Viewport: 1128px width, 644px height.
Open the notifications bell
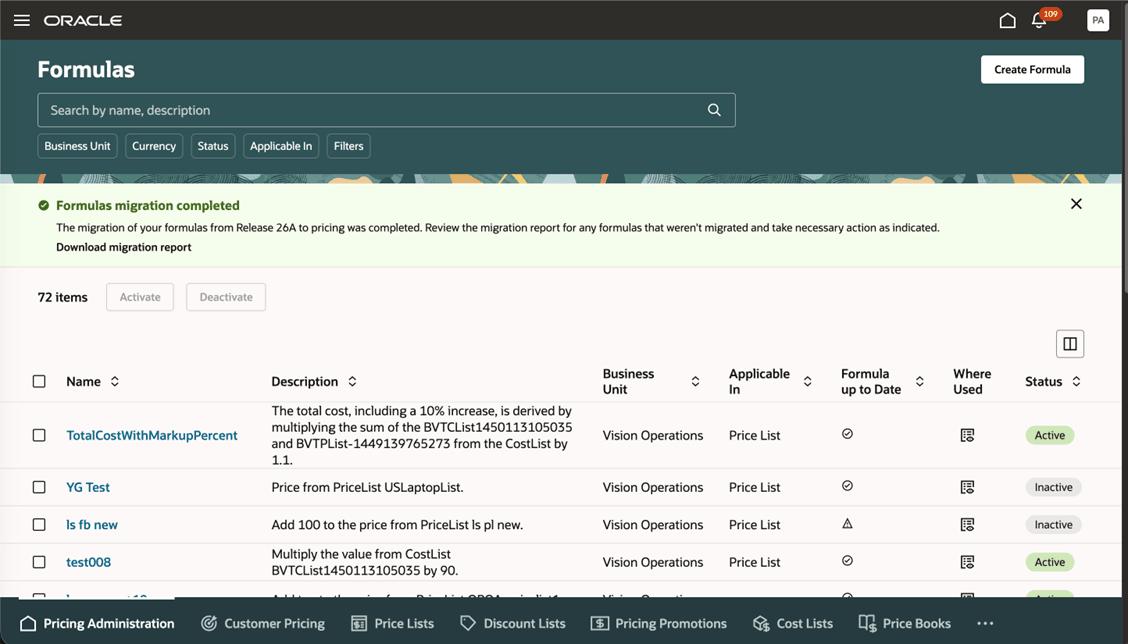click(x=1039, y=20)
